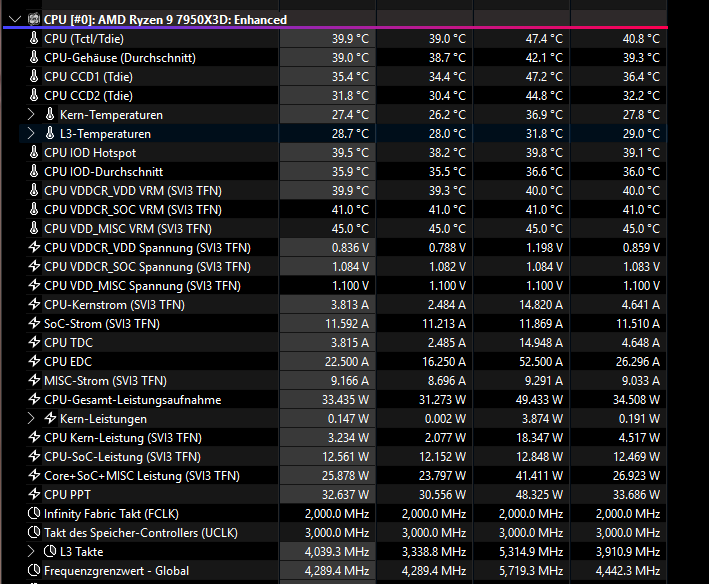Click bolt icon beside SoC-Strom (SVI3 TFN)
This screenshot has height=584, width=709.
[x=34, y=323]
